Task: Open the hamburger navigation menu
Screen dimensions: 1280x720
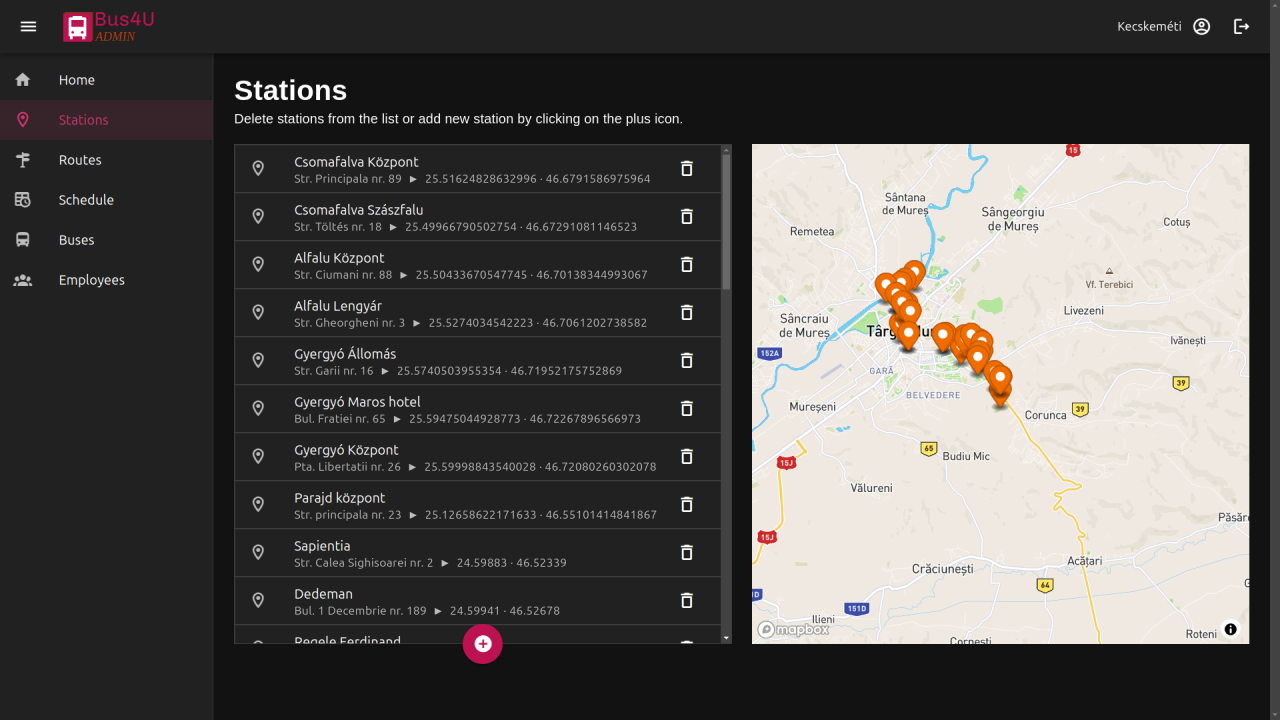Action: tap(28, 27)
